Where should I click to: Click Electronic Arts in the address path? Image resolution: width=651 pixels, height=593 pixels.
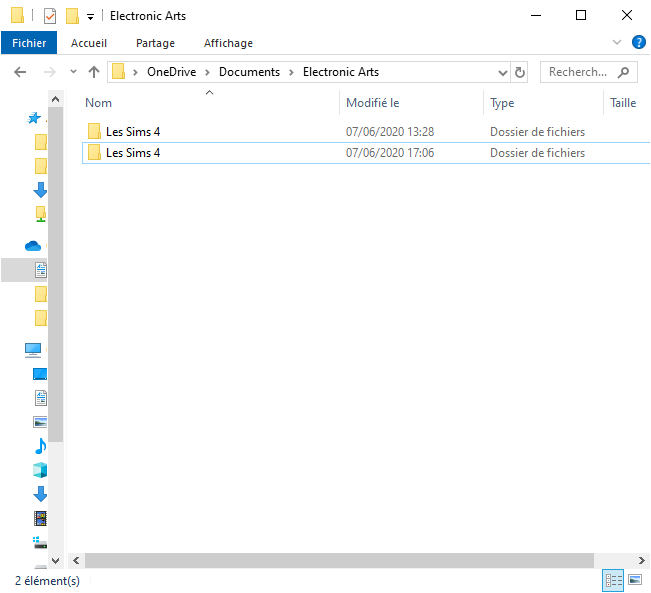click(341, 72)
